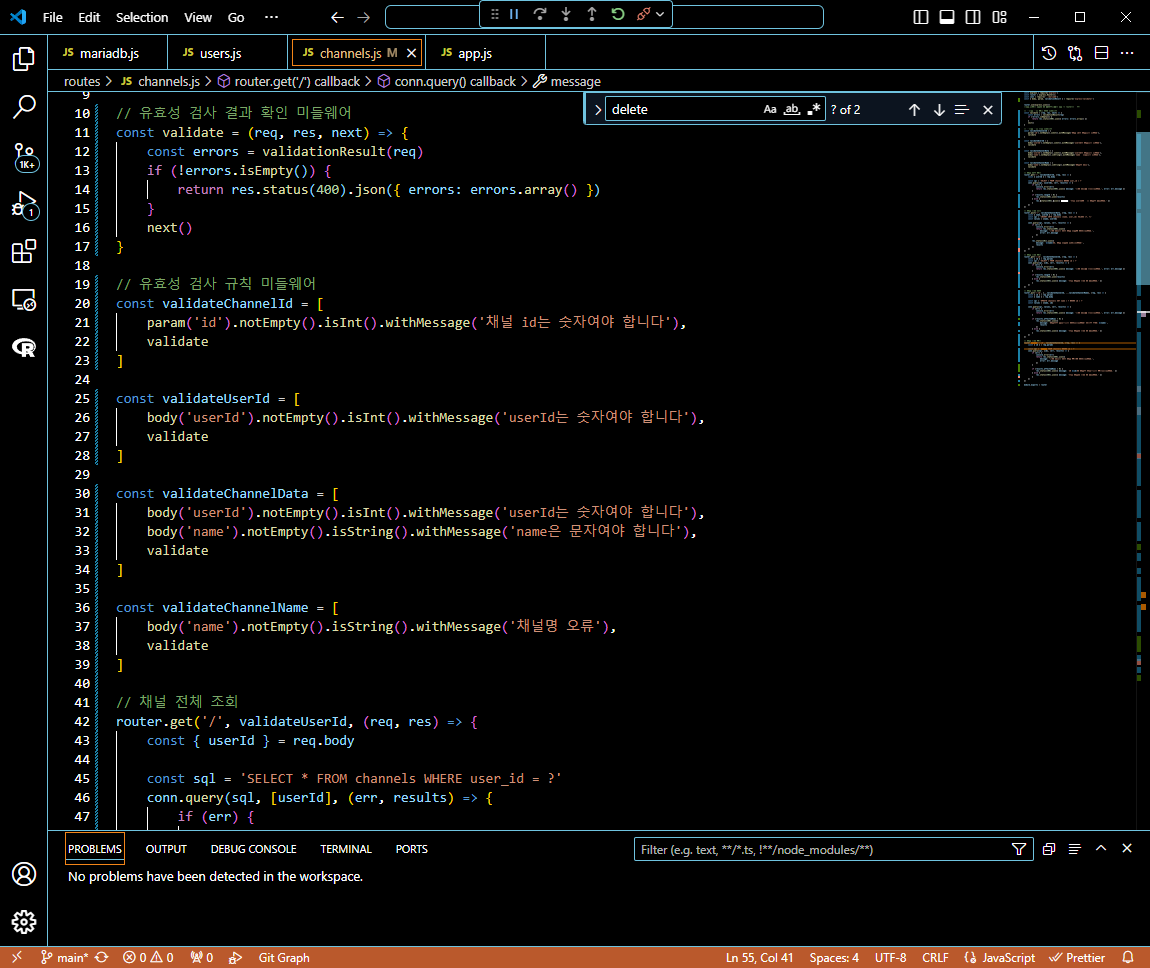Open problems filter options funnel
Viewport: 1150px width, 968px height.
1019,849
